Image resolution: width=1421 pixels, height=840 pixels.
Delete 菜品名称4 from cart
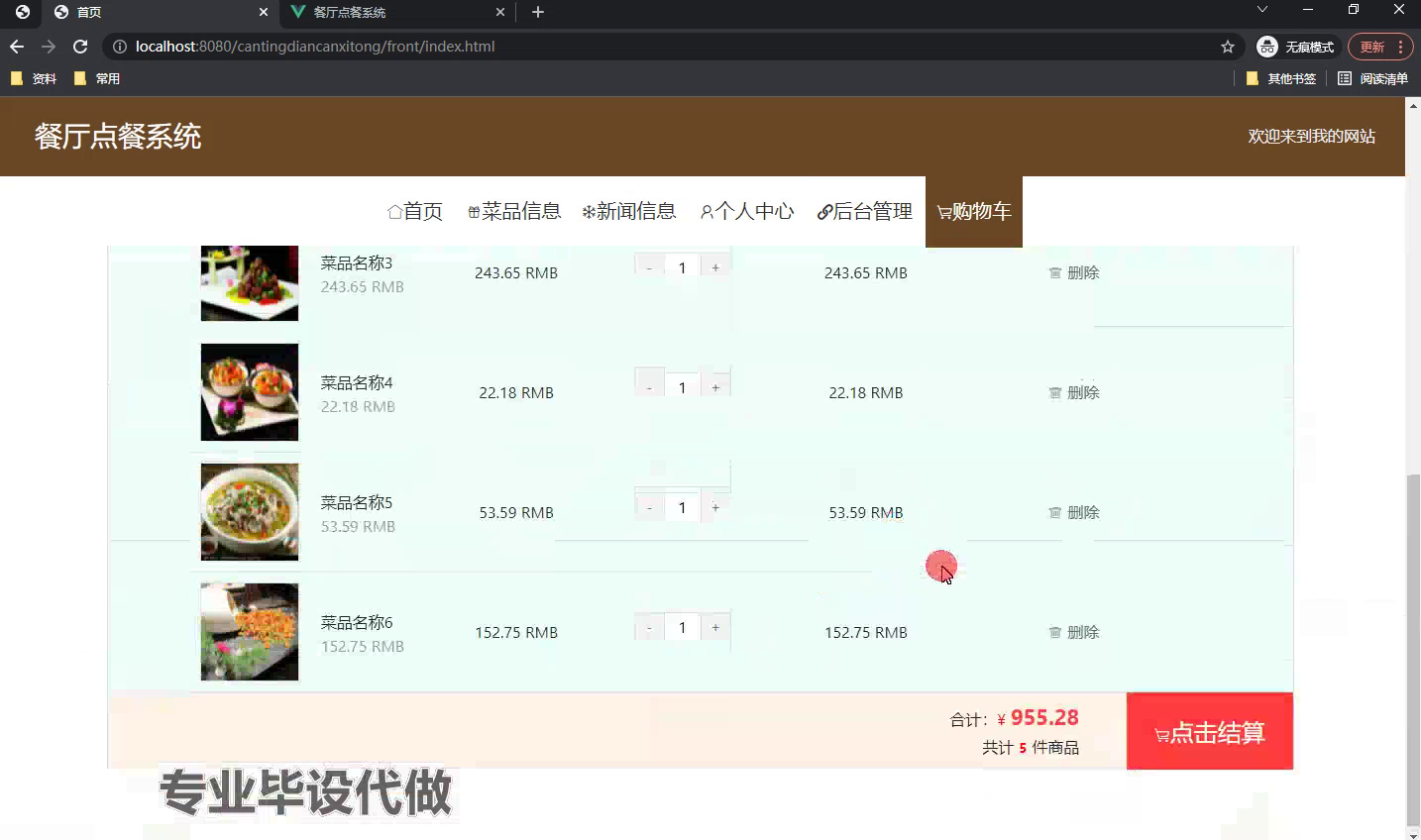1074,392
